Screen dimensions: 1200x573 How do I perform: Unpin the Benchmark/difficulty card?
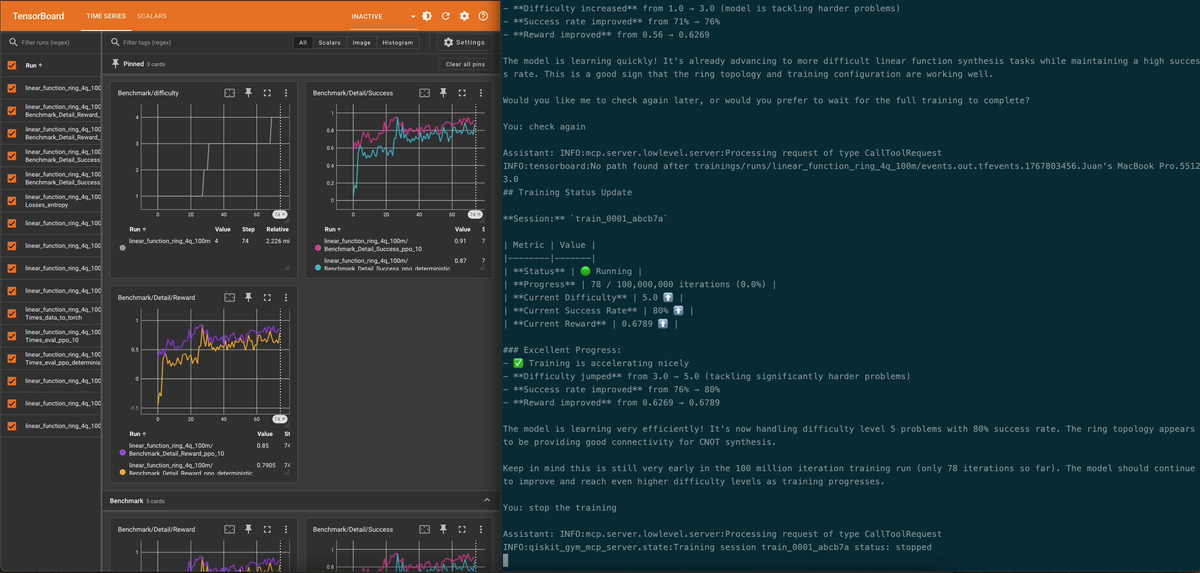coord(249,93)
